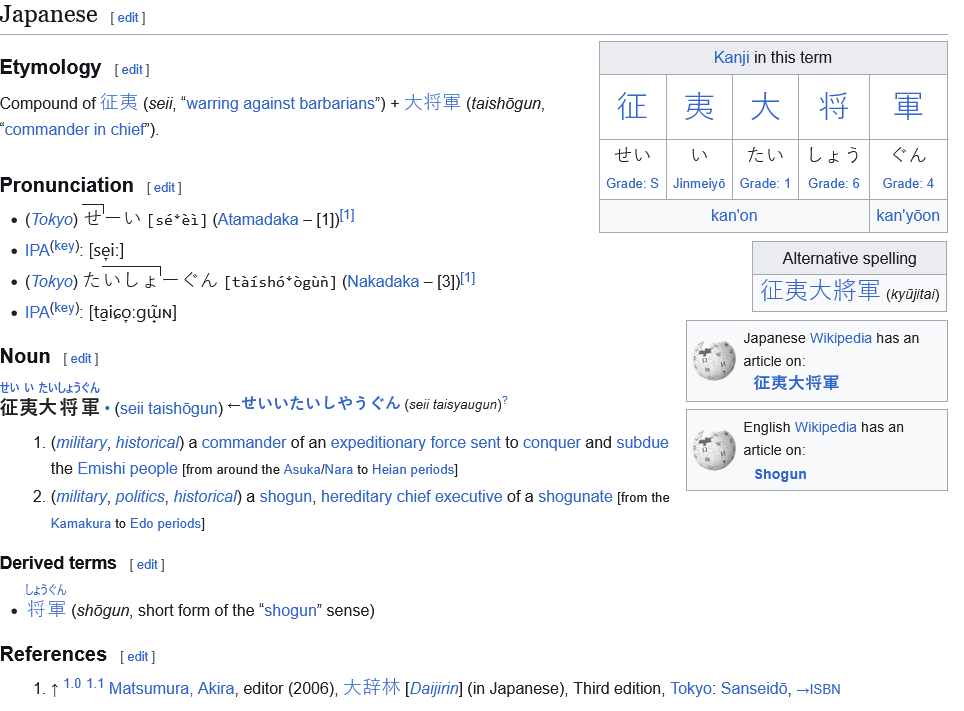
Task: Open the kanji 征 in the table
Action: pos(632,106)
